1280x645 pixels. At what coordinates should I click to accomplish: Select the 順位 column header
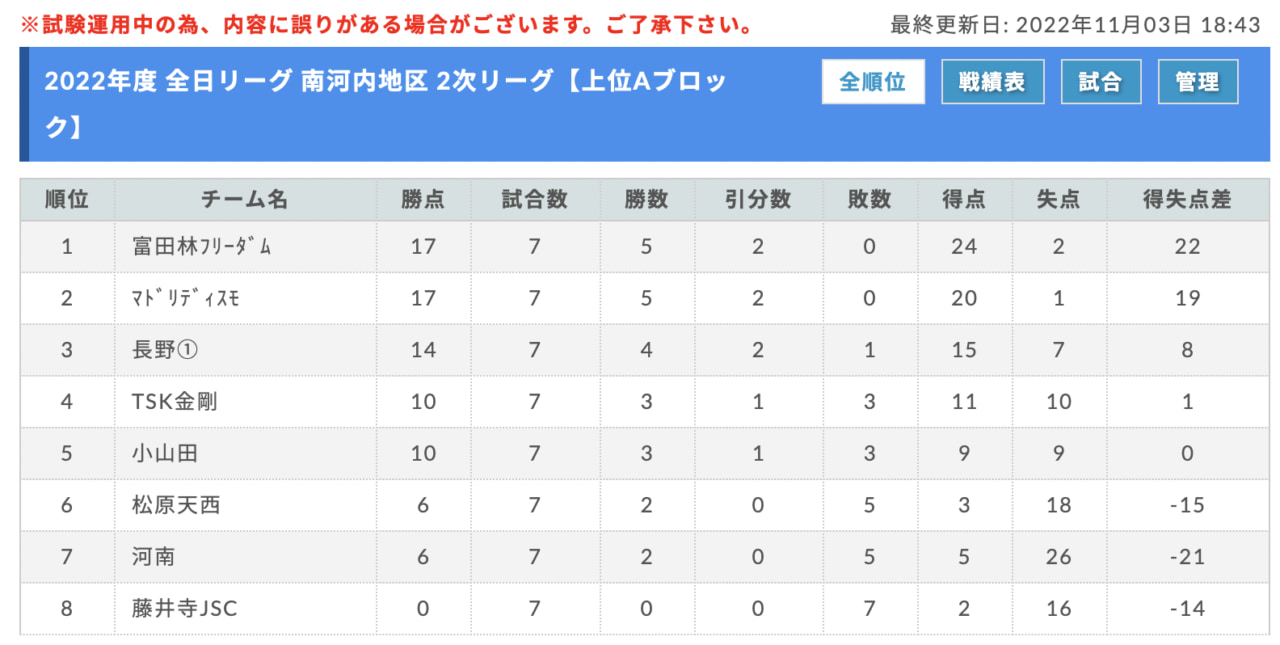[x=67, y=200]
